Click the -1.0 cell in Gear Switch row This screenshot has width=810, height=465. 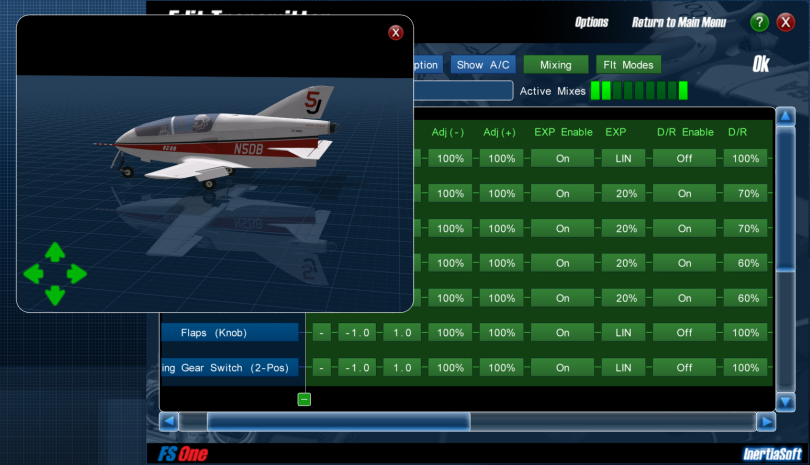coord(357,368)
